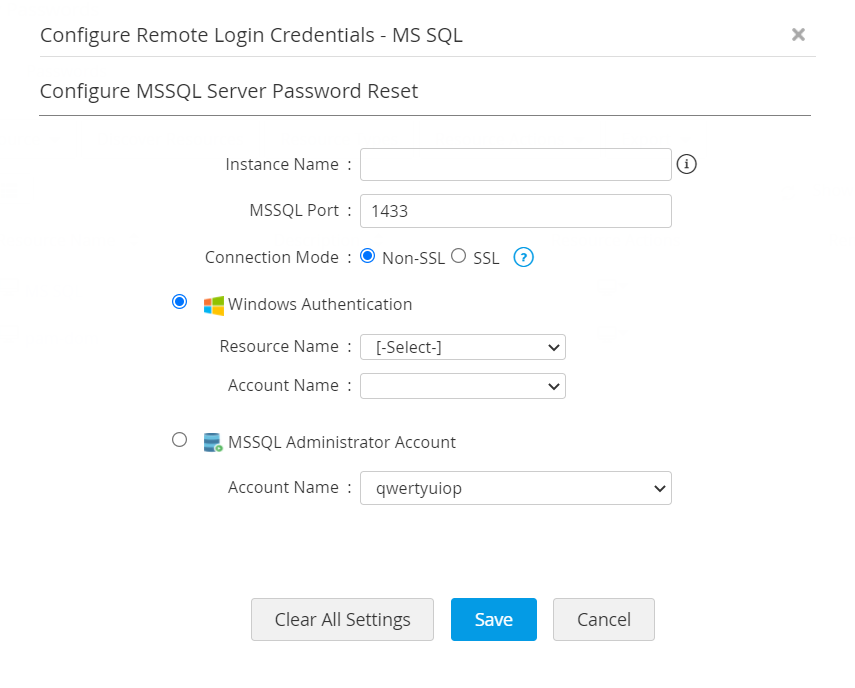Expand Windows Authentication Account Name dropdown
Image resolution: width=855 pixels, height=688 pixels.
point(463,386)
